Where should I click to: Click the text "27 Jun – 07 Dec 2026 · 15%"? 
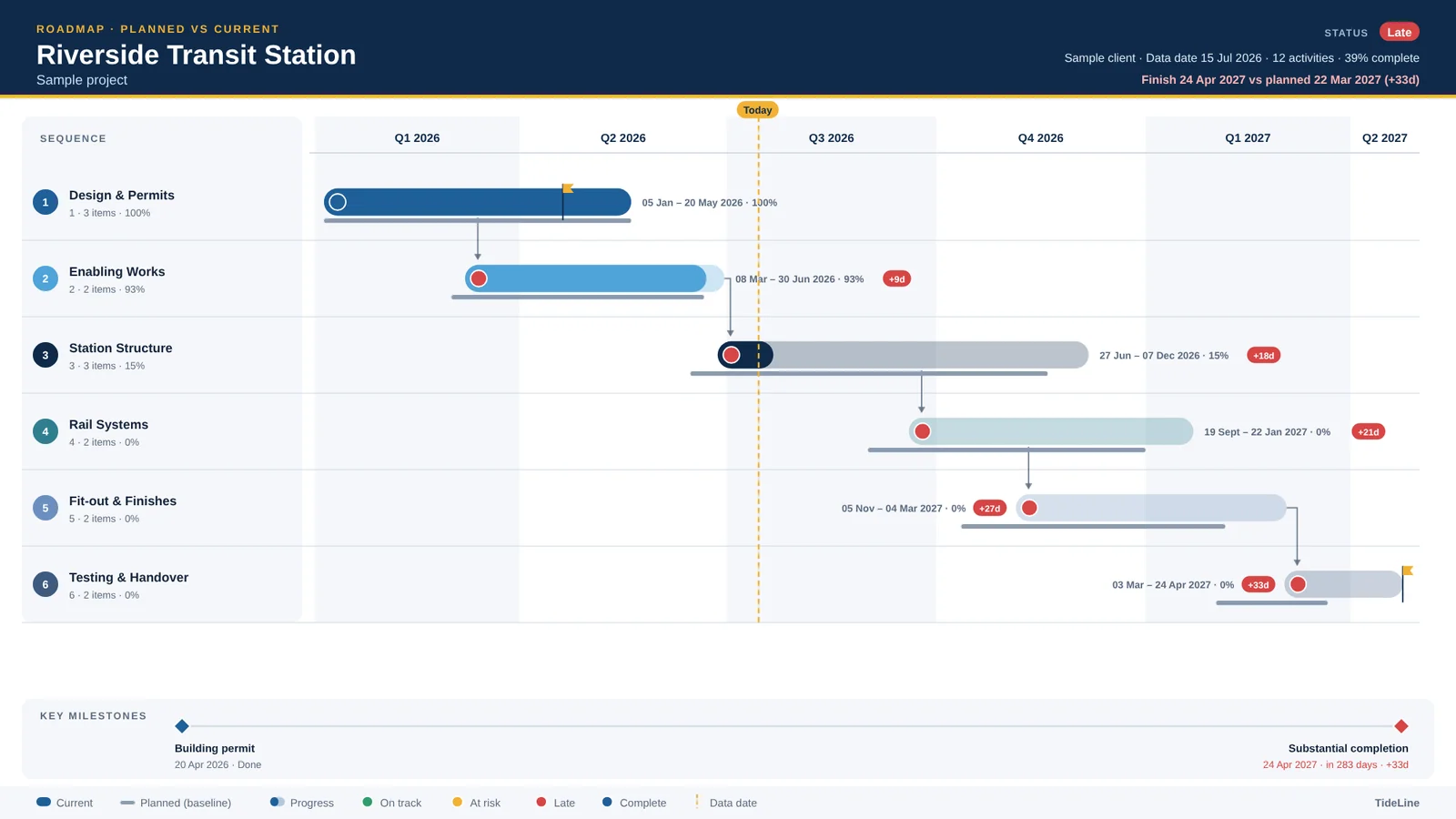(1164, 356)
